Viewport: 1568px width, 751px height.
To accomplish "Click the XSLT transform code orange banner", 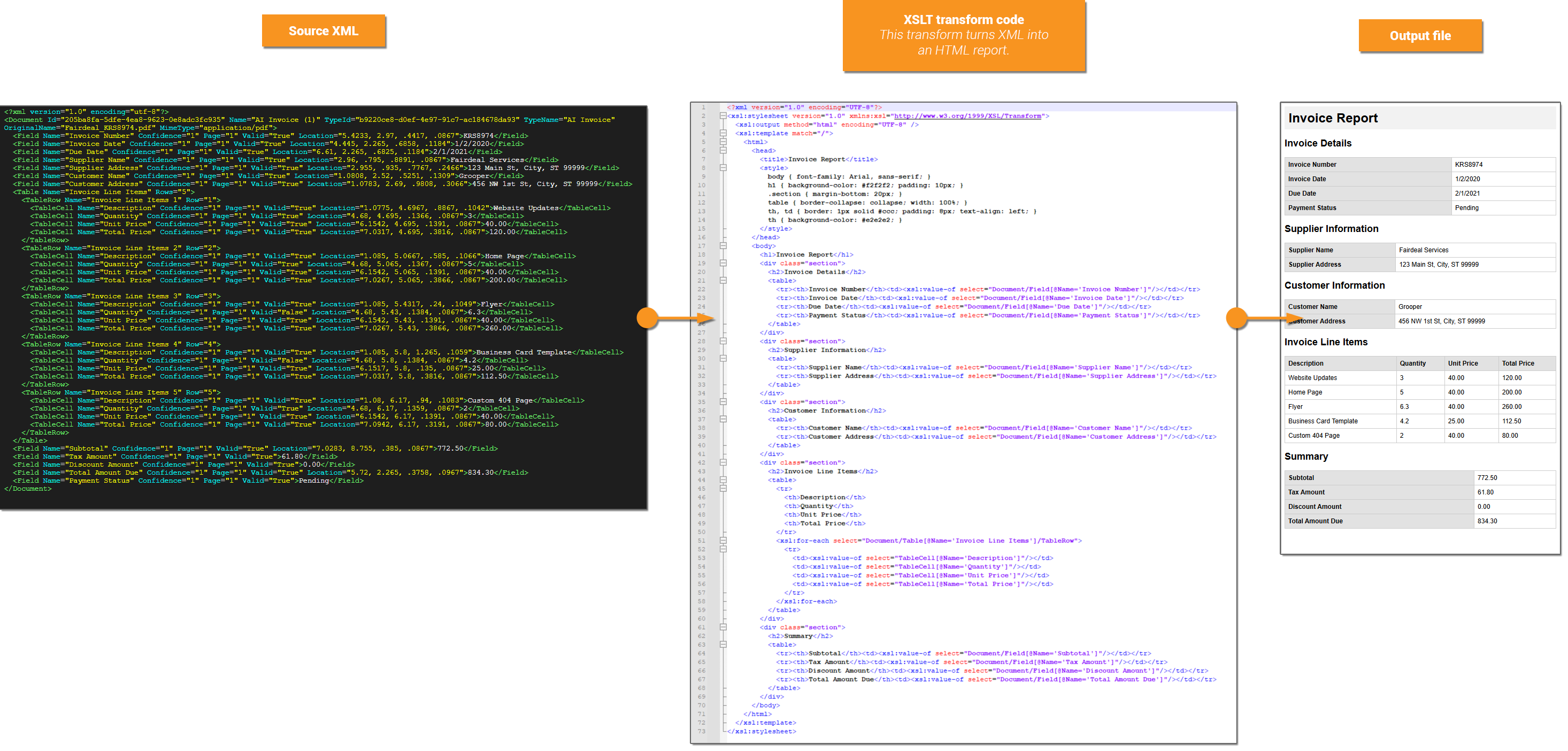I will 964,35.
